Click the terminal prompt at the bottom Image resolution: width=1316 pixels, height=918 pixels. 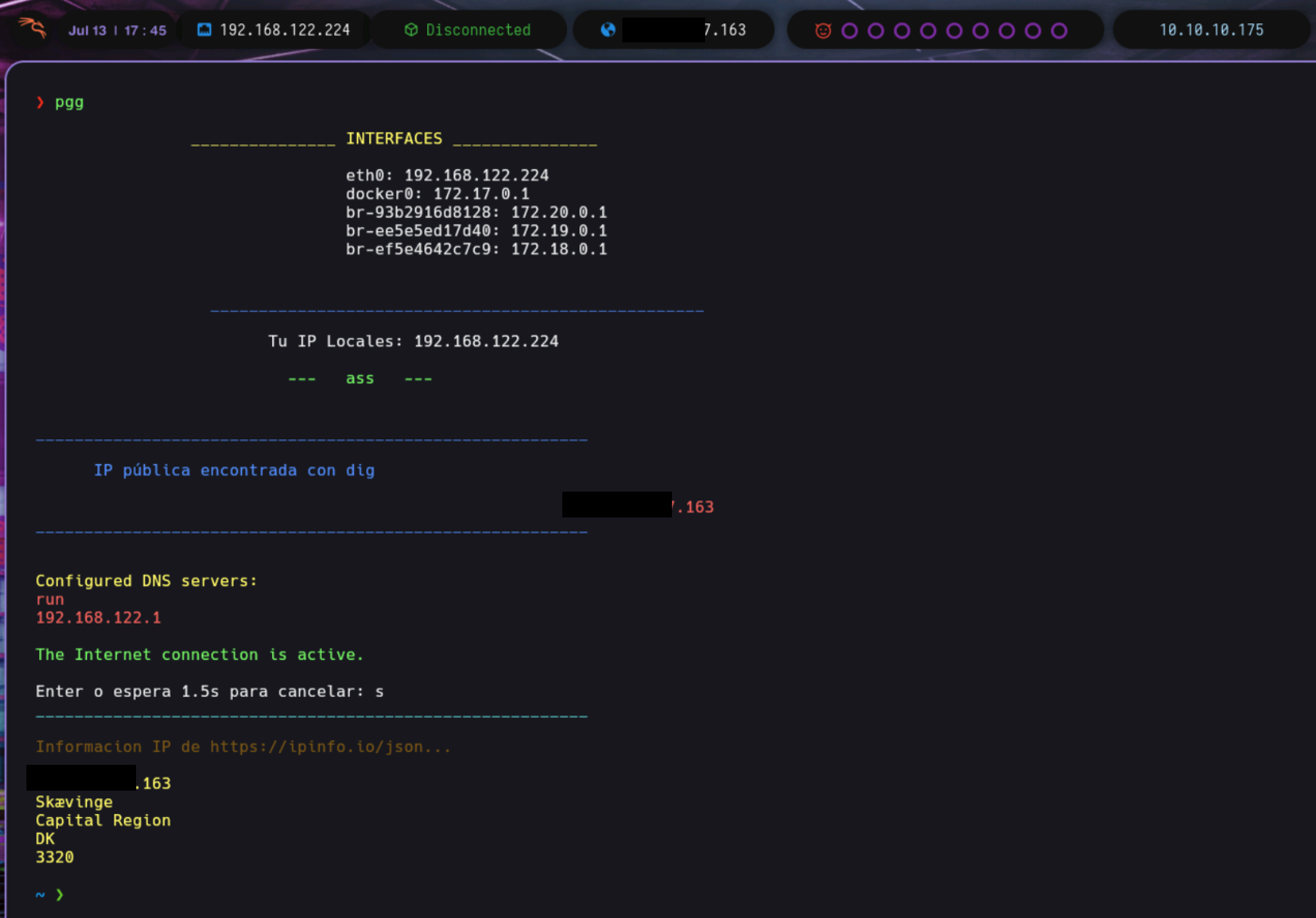coord(59,895)
